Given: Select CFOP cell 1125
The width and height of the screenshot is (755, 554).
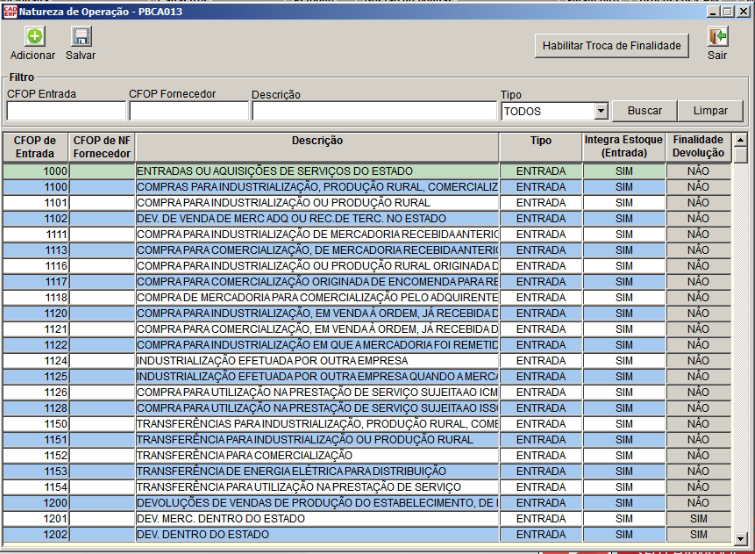Looking at the screenshot, I should (x=36, y=376).
